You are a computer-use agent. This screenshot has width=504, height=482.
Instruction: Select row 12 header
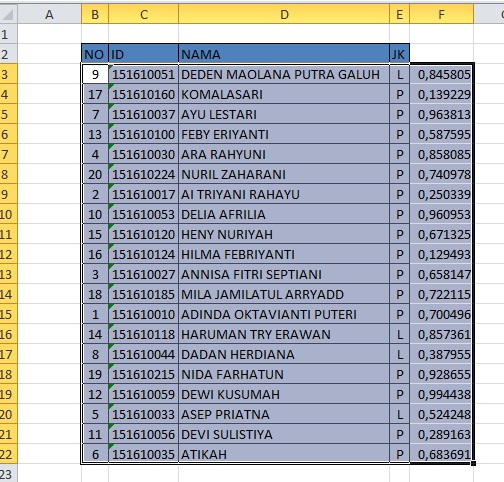(x=8, y=254)
